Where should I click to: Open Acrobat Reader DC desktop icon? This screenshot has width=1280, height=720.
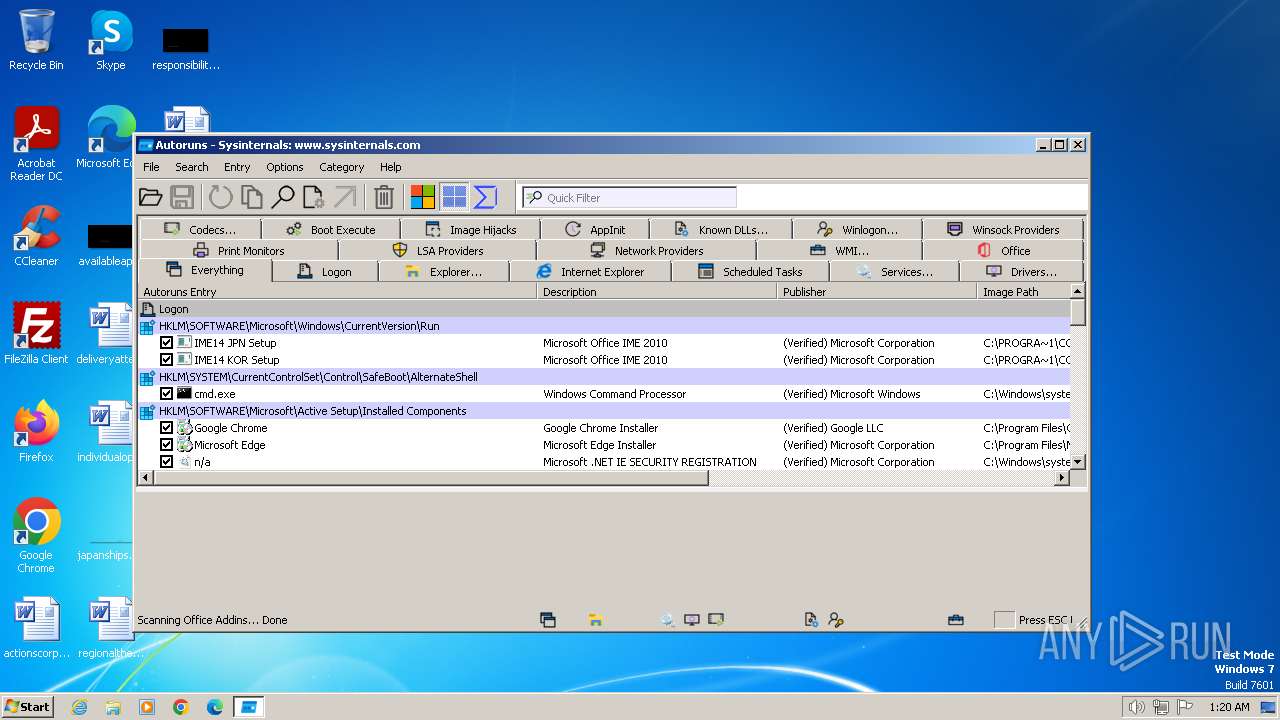click(x=36, y=145)
